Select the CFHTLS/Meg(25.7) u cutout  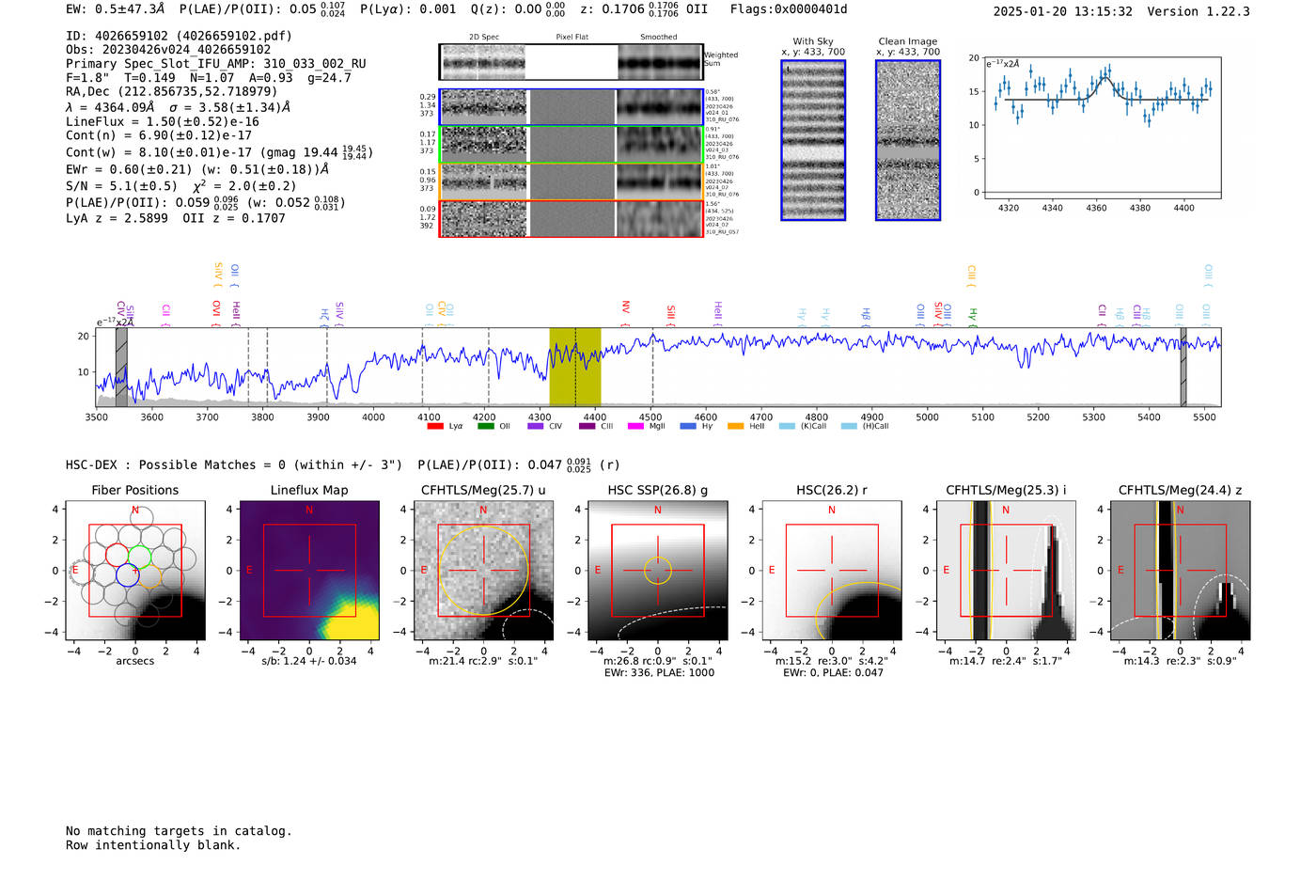[x=483, y=571]
